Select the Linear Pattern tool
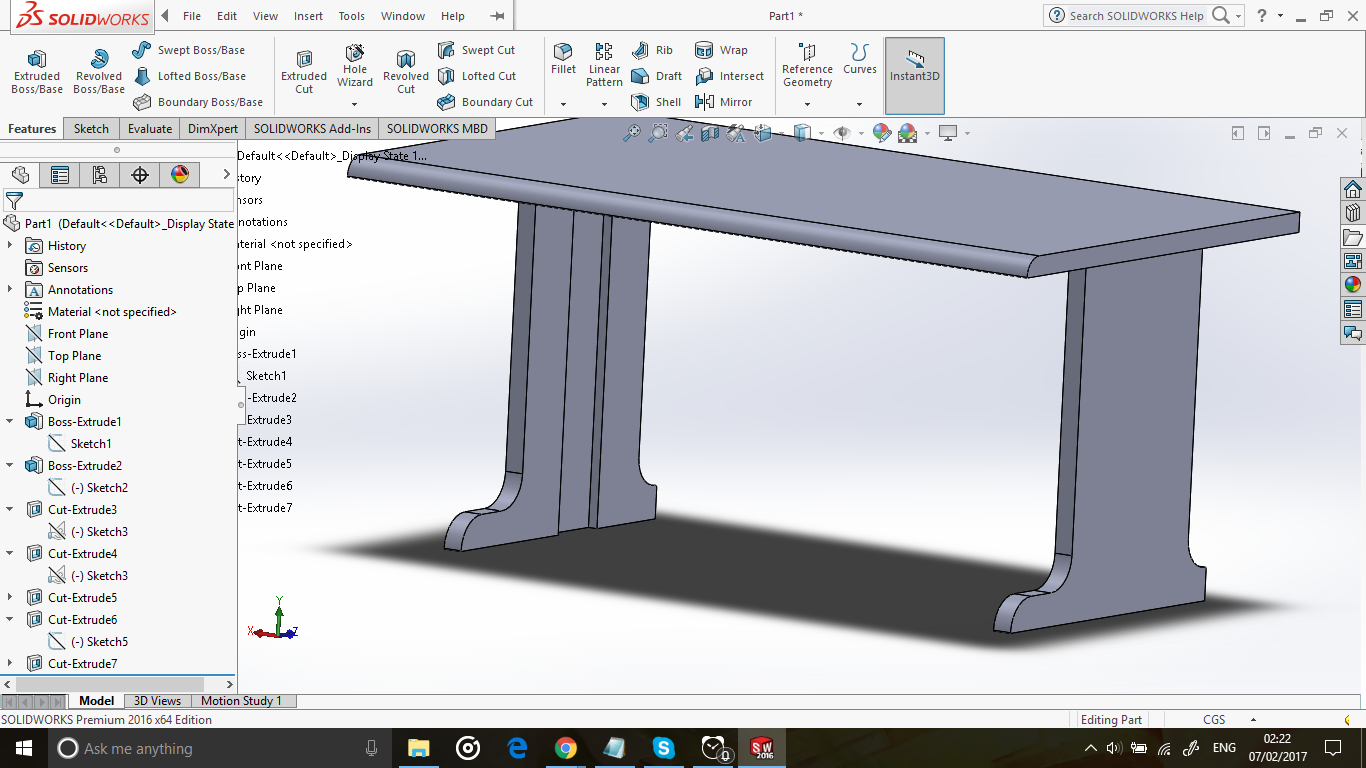This screenshot has width=1366, height=768. point(604,65)
